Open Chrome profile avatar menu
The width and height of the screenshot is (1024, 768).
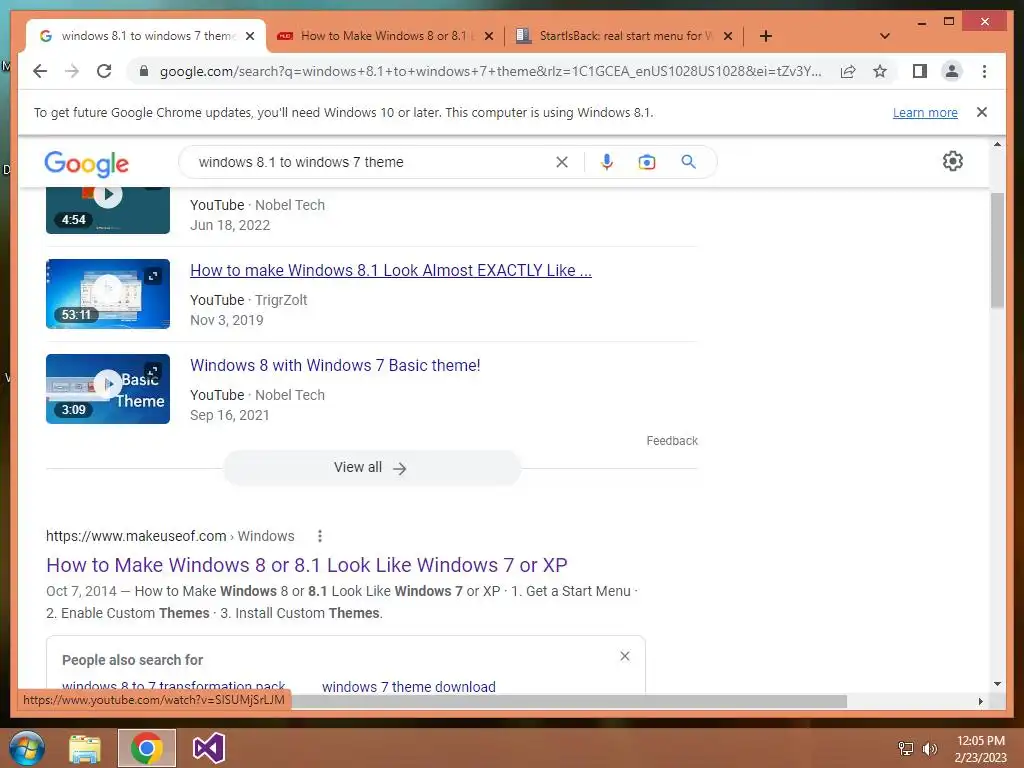[x=952, y=71]
